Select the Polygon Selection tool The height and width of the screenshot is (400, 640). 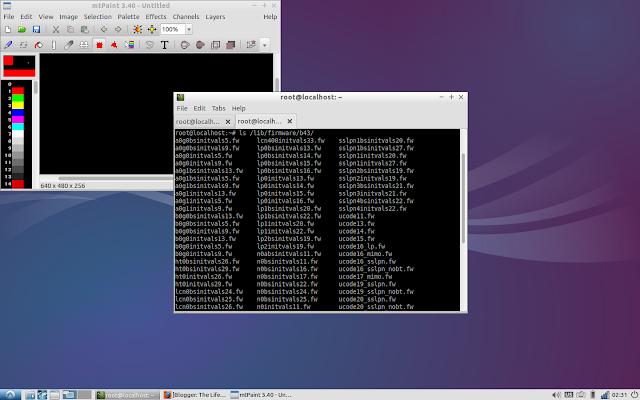pyautogui.click(x=114, y=45)
